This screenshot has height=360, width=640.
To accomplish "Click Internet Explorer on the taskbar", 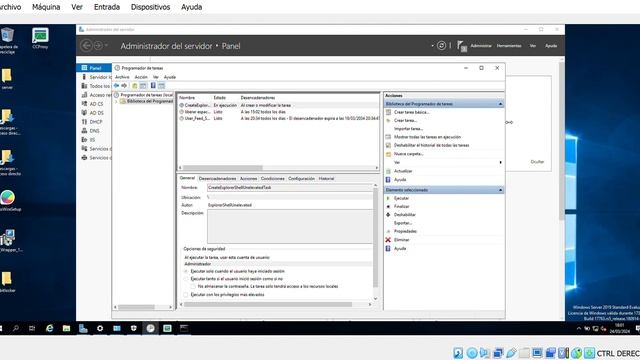I will [49, 328].
